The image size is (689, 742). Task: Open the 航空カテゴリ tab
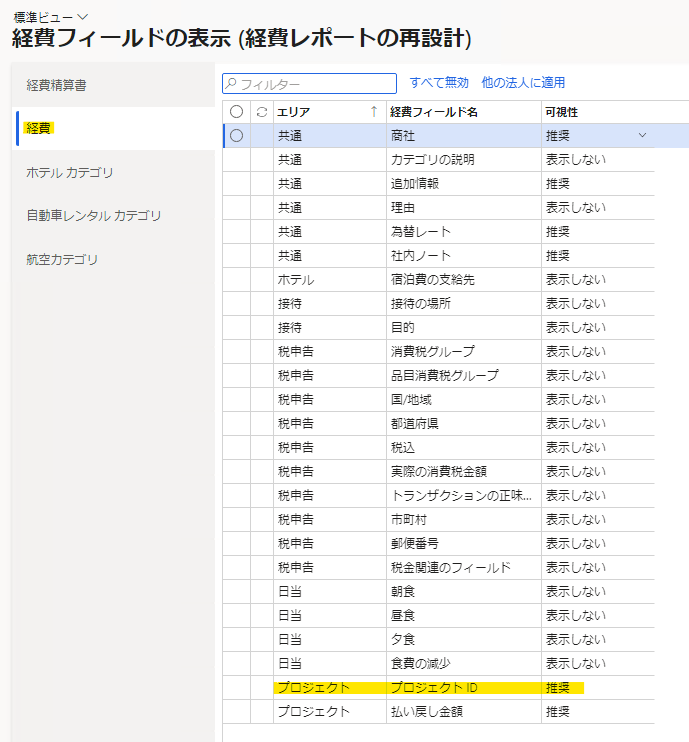[113, 259]
